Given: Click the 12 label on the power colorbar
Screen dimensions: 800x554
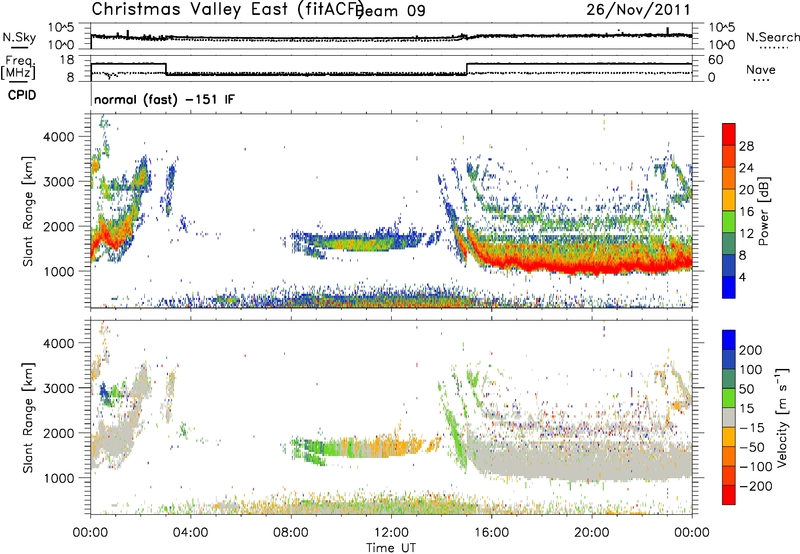Looking at the screenshot, I should [746, 234].
